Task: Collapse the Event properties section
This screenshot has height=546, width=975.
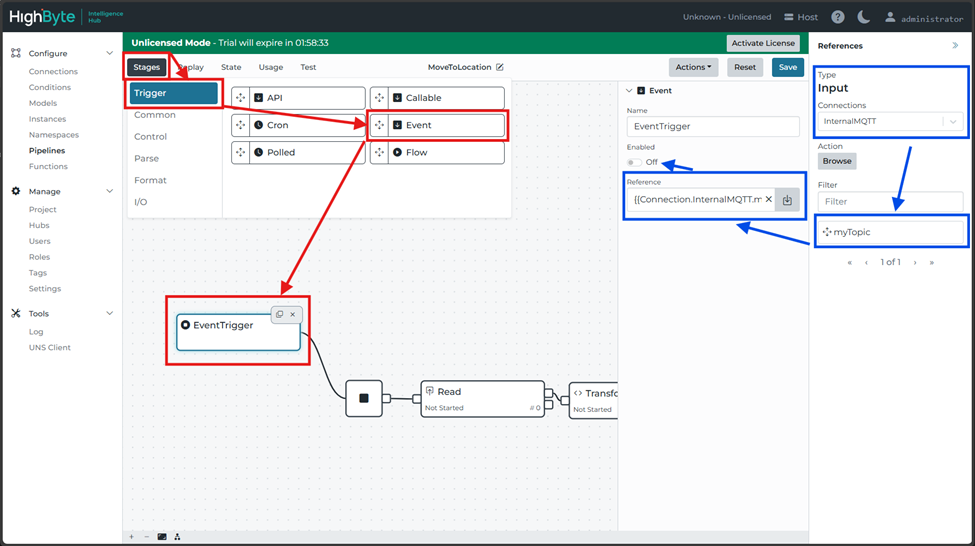Action: (629, 91)
